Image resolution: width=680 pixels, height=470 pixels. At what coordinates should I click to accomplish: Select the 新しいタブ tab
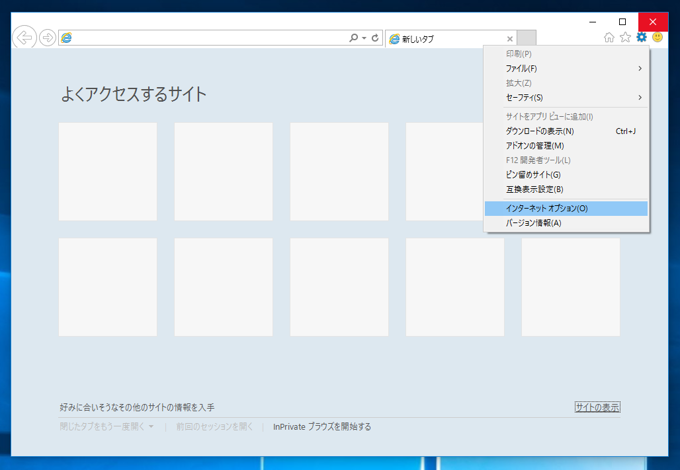click(x=451, y=39)
